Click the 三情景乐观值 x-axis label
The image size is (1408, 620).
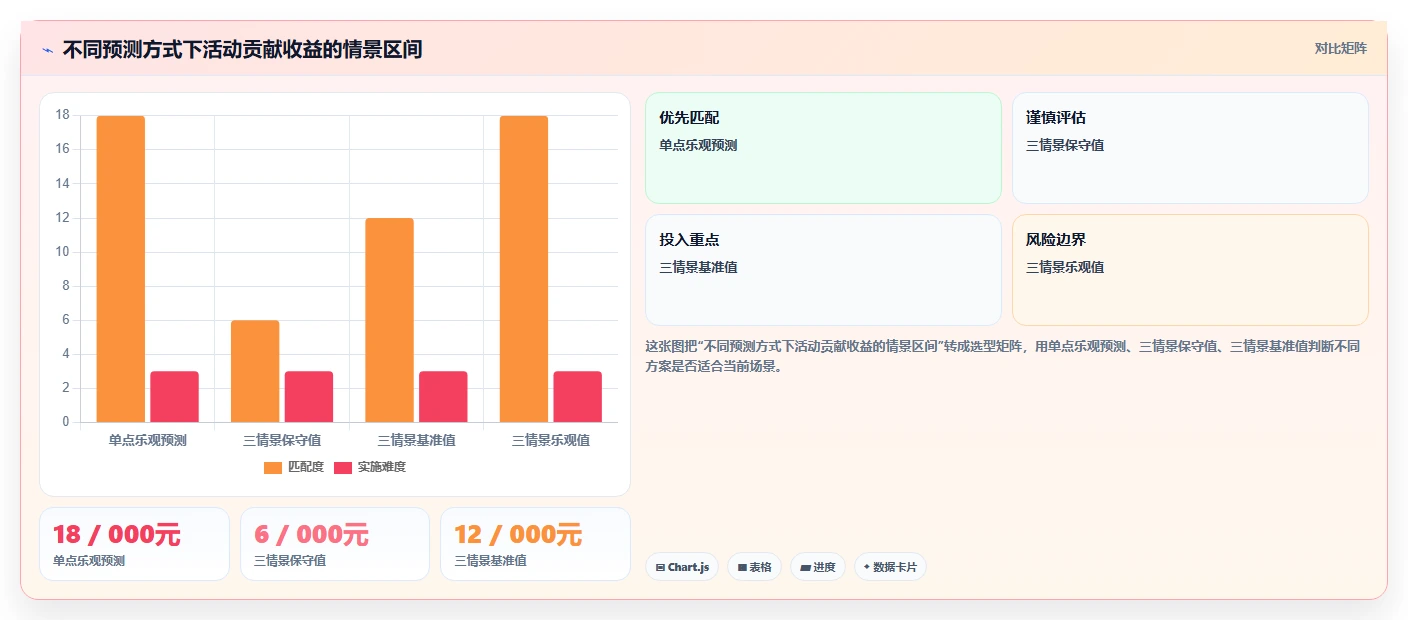[551, 440]
